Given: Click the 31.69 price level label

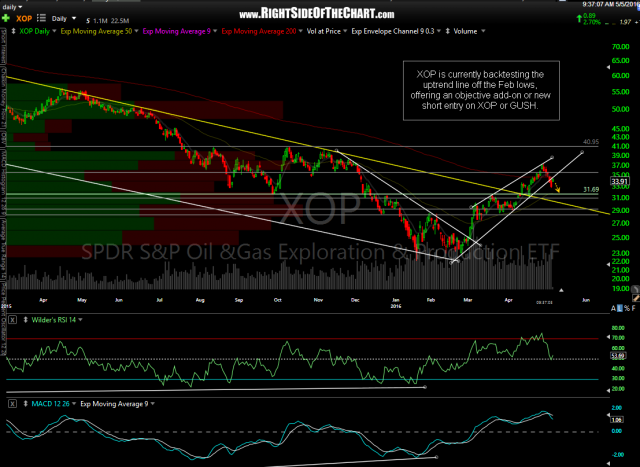Looking at the screenshot, I should (591, 189).
